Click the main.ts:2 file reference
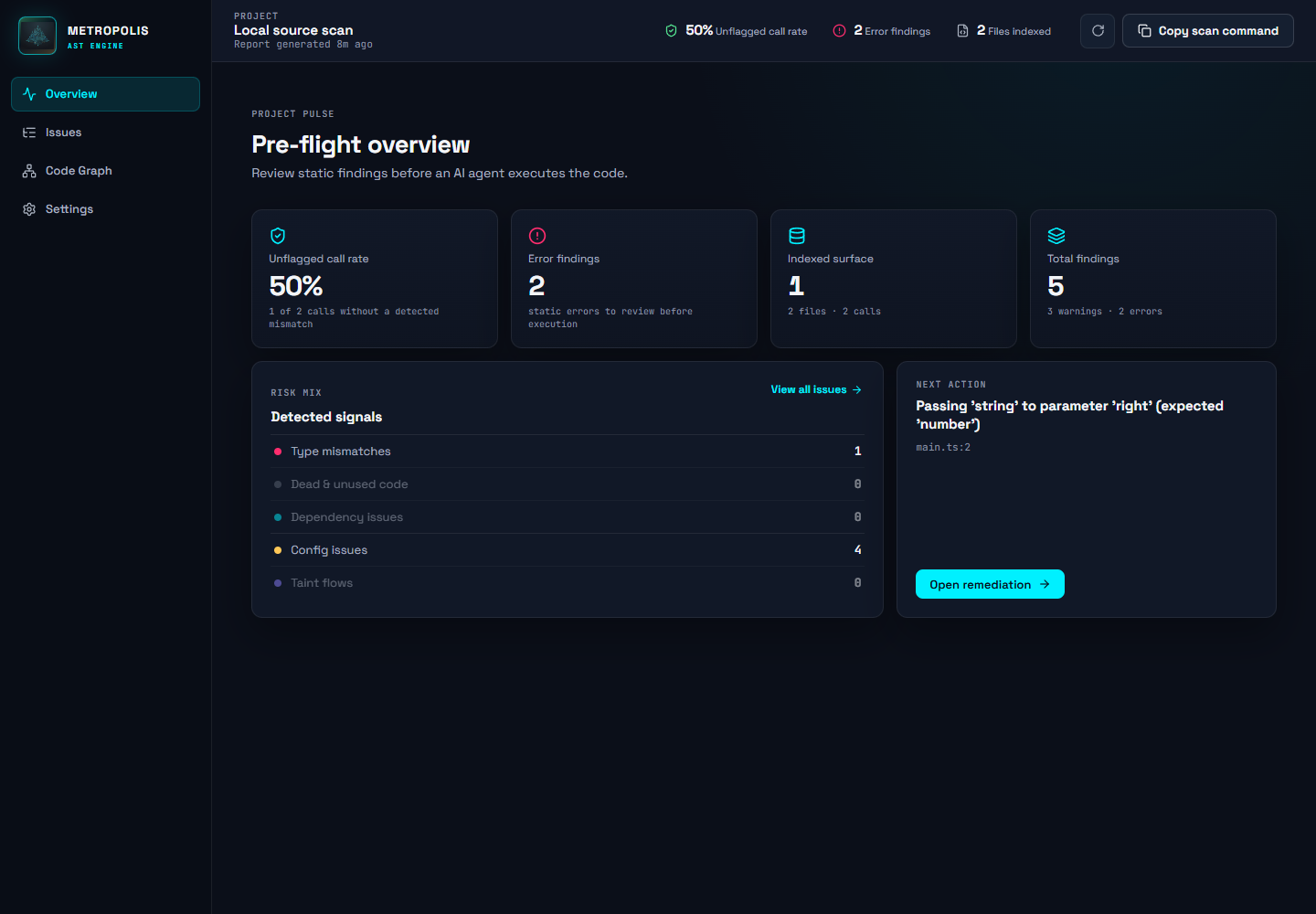Screen dimensions: 1316x914 [x=943, y=448]
